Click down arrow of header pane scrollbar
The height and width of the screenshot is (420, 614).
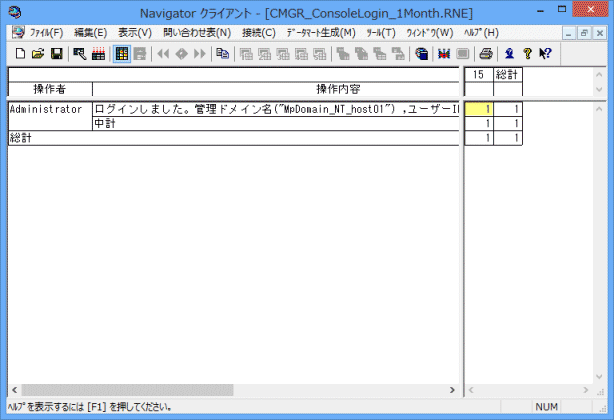click(x=599, y=89)
